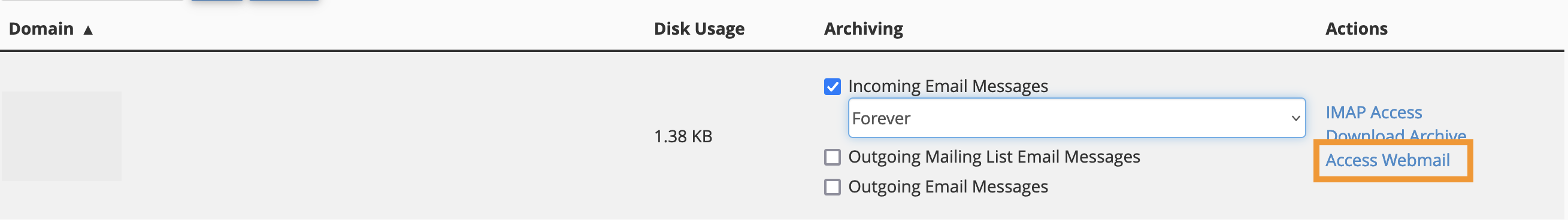Click the dropdown chevron on Forever select
The width and height of the screenshot is (1568, 220).
click(1295, 118)
